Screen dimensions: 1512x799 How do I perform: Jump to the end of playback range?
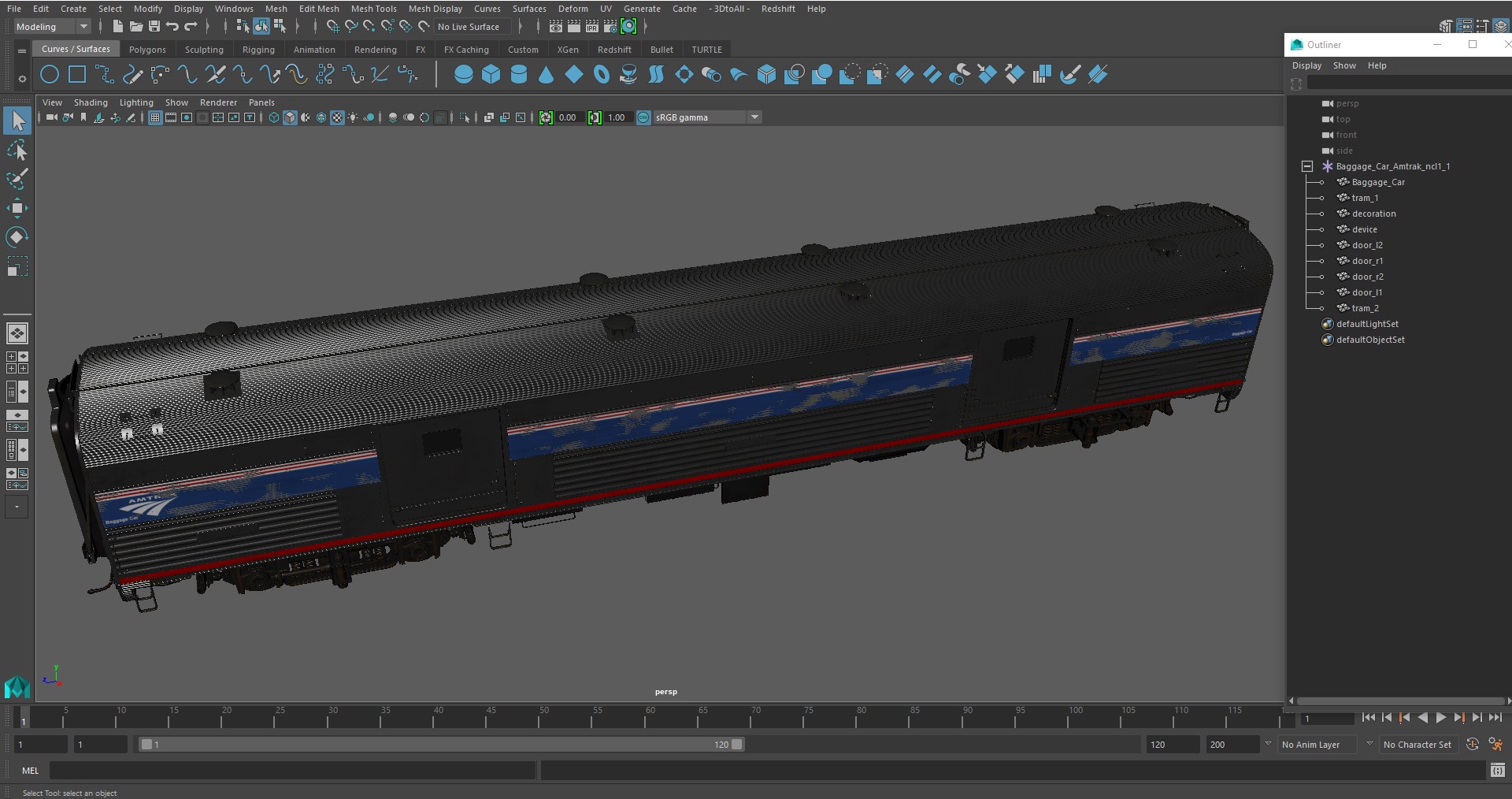click(x=1495, y=717)
